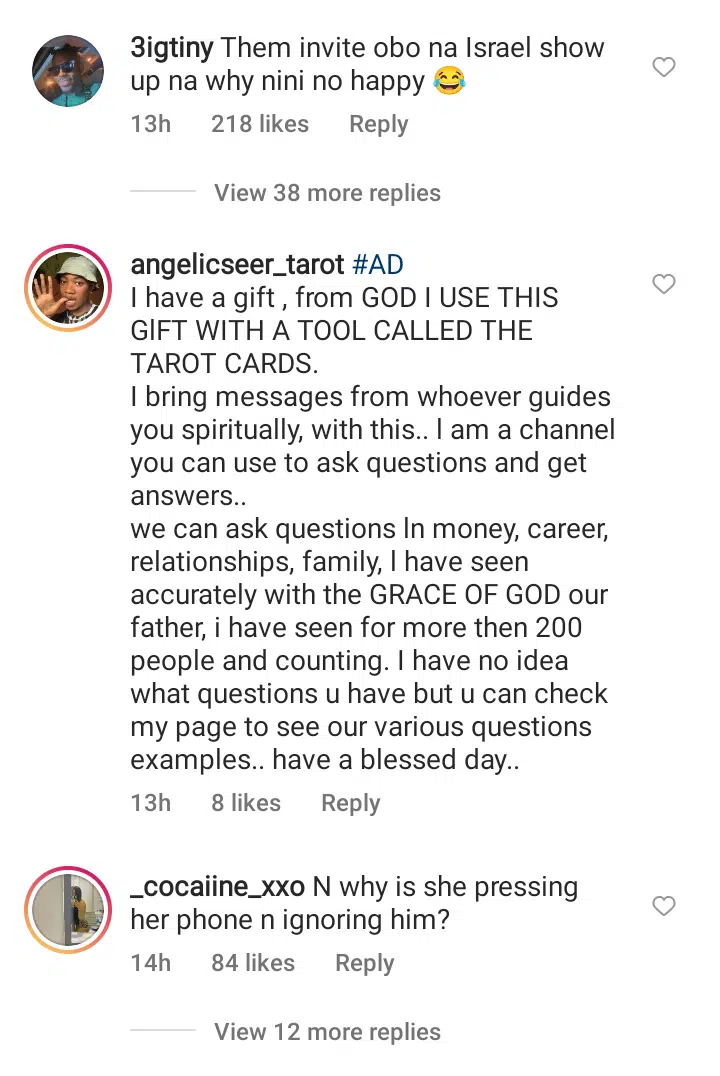Viewport: 720px width, 1076px height.
Task: Reply to 3igtiny's comment
Action: [x=378, y=124]
